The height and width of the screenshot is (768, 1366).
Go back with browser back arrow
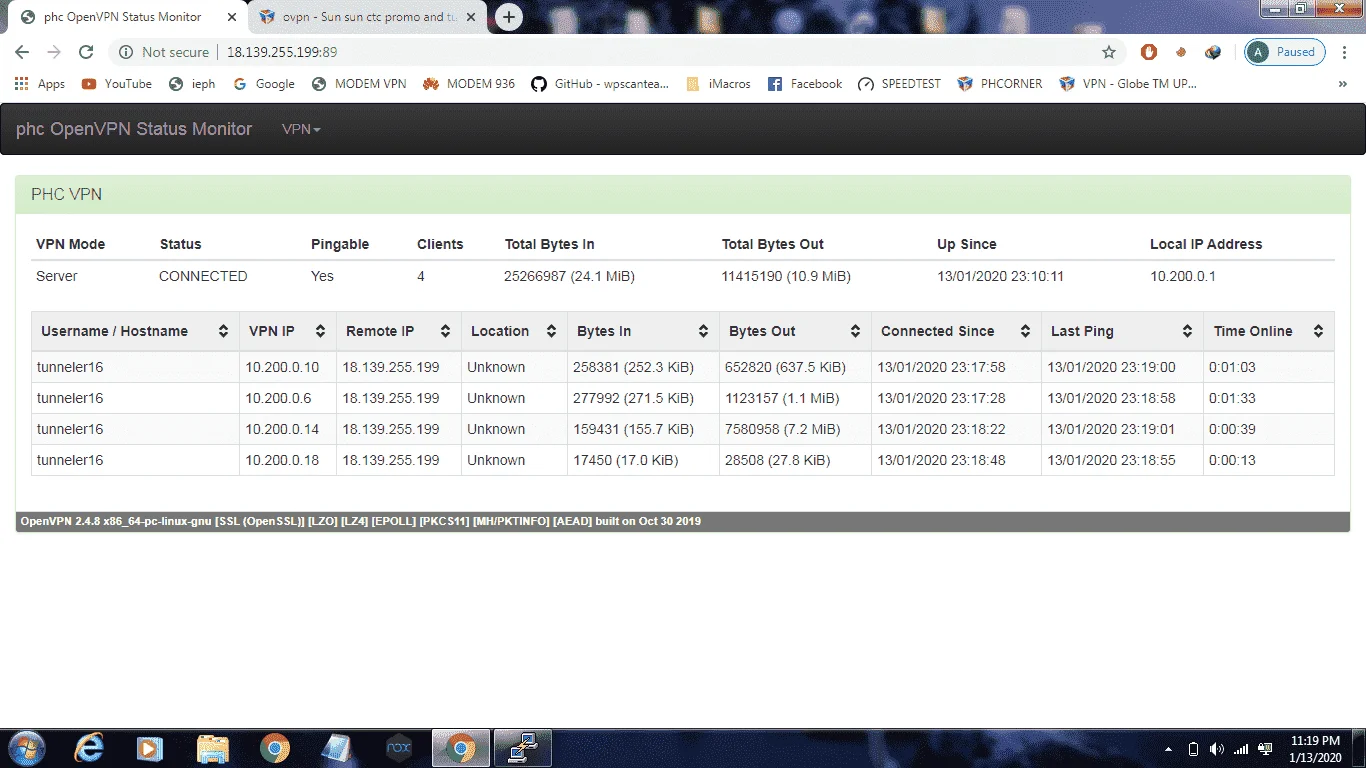22,52
